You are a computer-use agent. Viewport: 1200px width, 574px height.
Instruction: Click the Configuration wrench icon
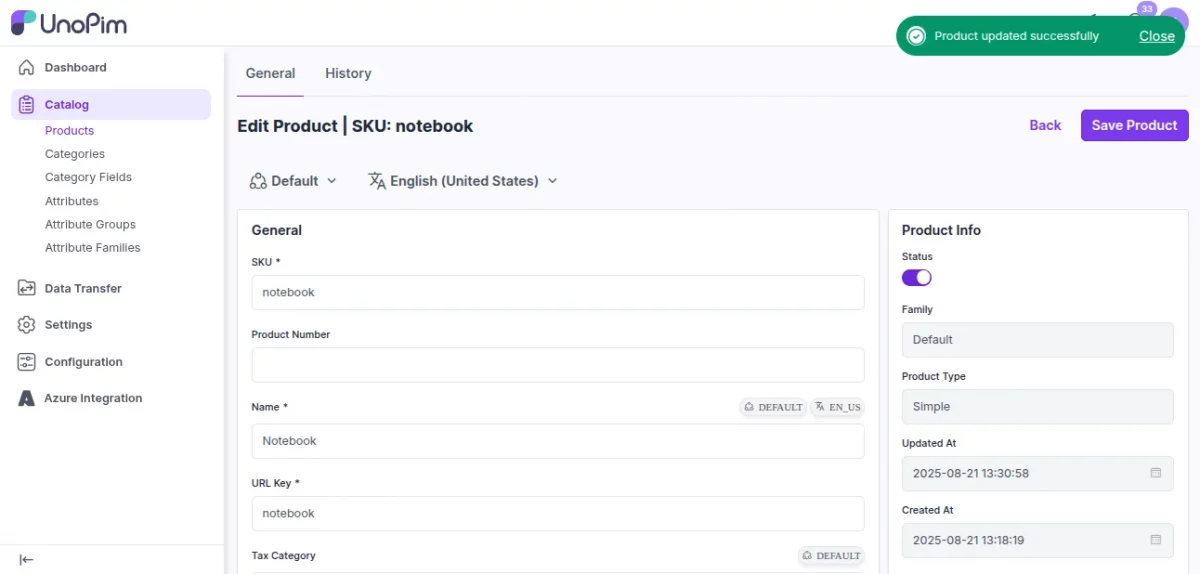(x=27, y=362)
